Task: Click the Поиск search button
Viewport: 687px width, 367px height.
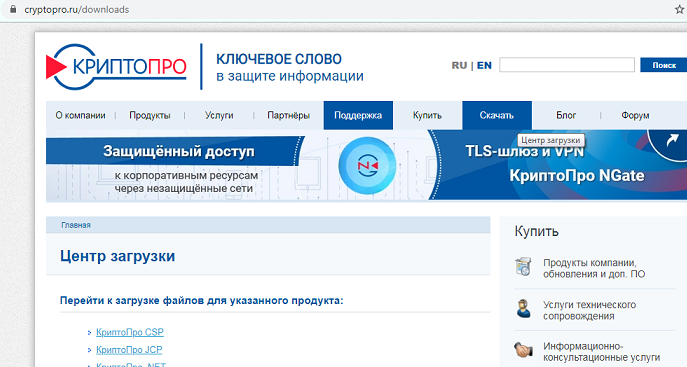Action: pyautogui.click(x=664, y=65)
